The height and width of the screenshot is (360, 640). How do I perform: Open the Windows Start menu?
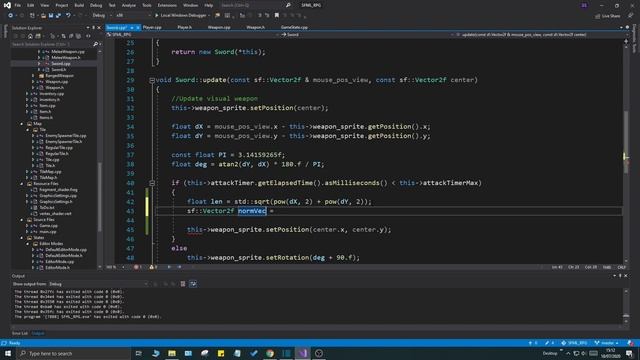click(8, 353)
